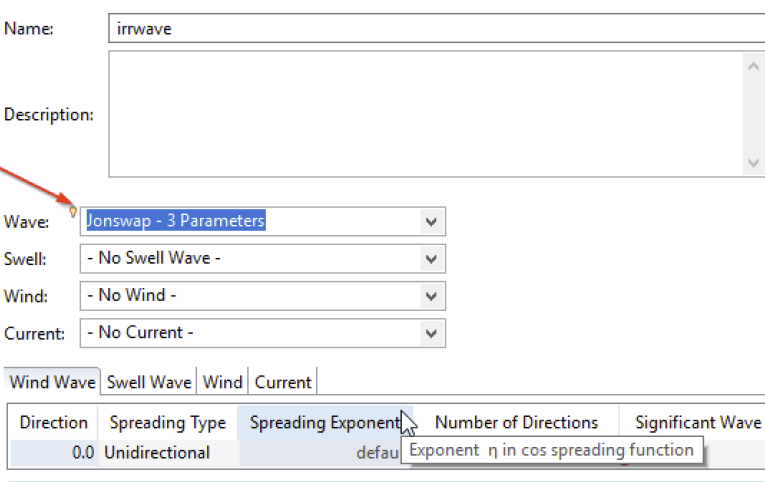Click the Spreading Type column header
The height and width of the screenshot is (482, 765).
tap(167, 422)
